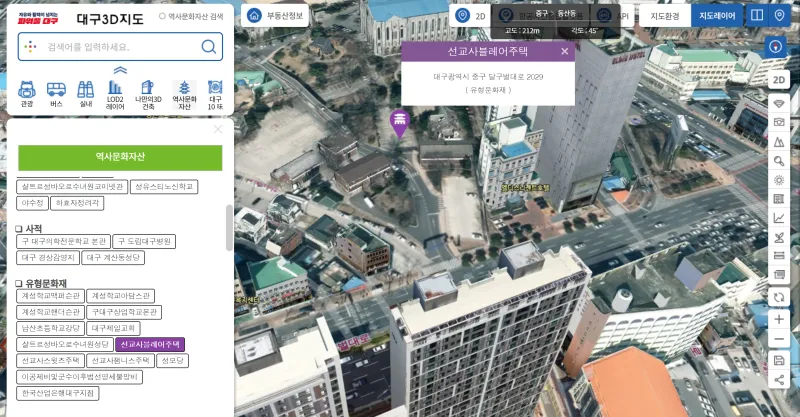
Task: Open the 지도환경 tab
Action: tap(665, 16)
